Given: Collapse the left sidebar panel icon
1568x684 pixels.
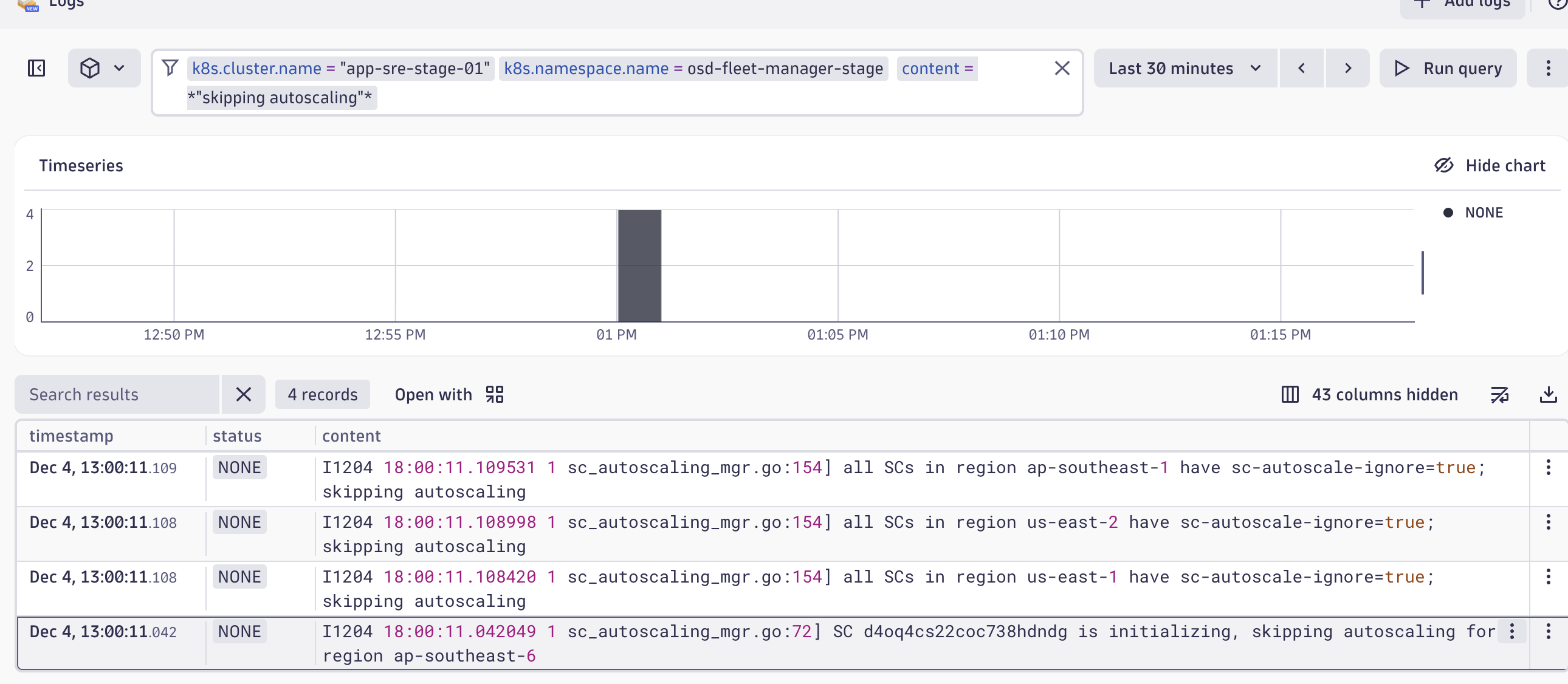Looking at the screenshot, I should pyautogui.click(x=36, y=68).
